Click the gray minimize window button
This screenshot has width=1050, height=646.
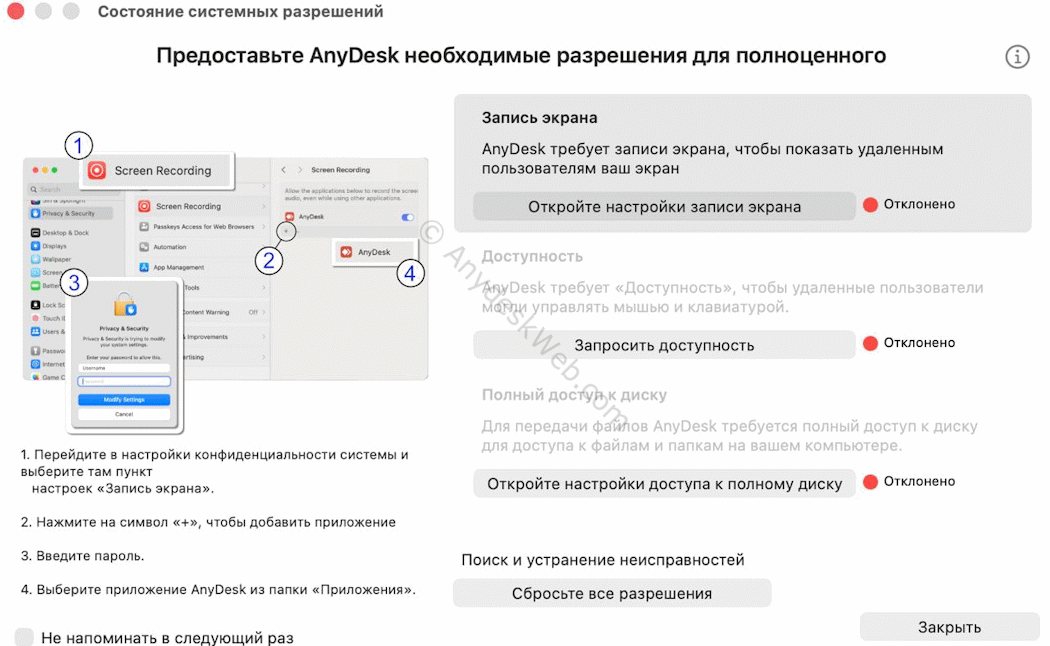pos(44,11)
